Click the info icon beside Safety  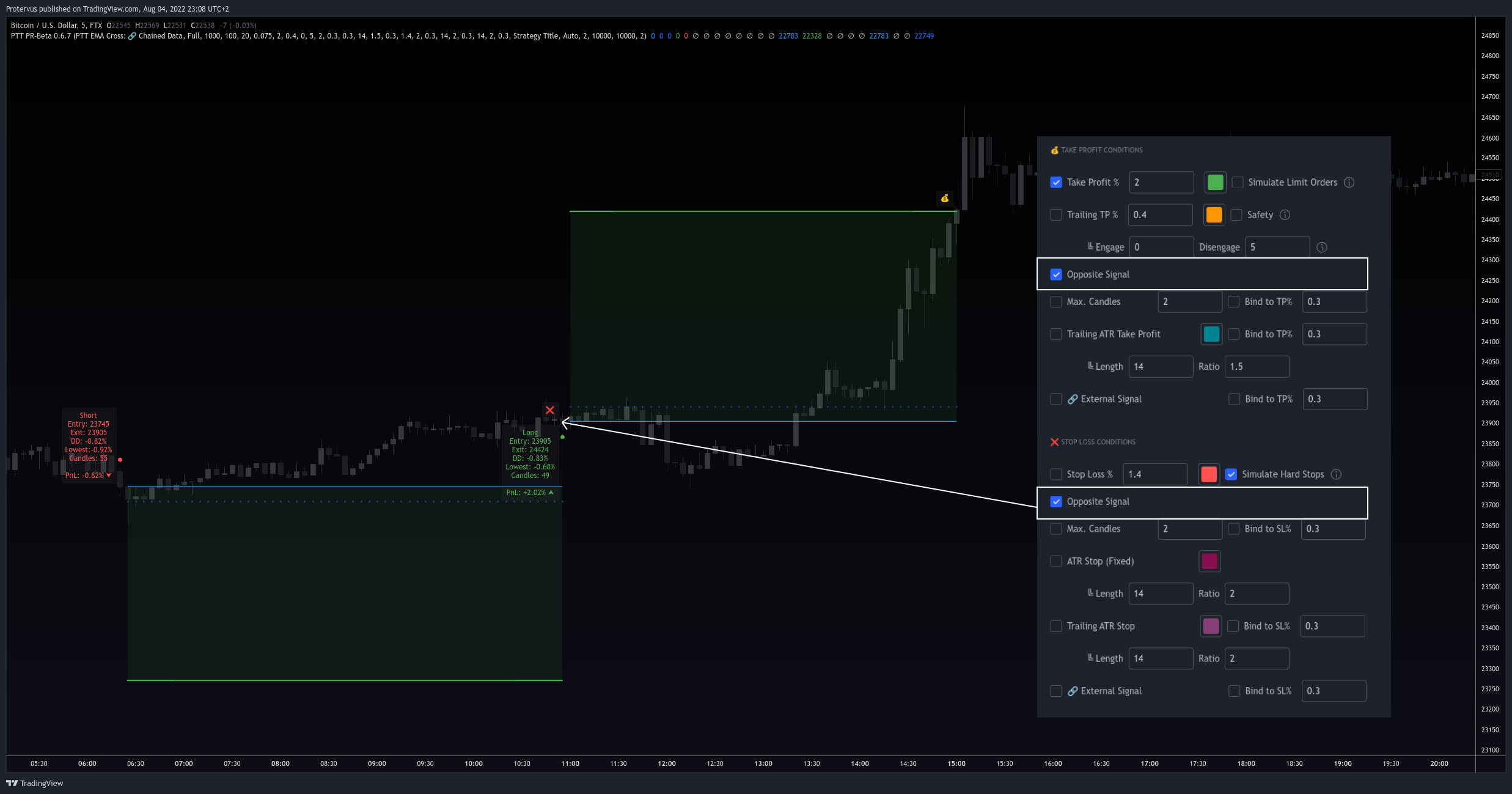coord(1285,215)
